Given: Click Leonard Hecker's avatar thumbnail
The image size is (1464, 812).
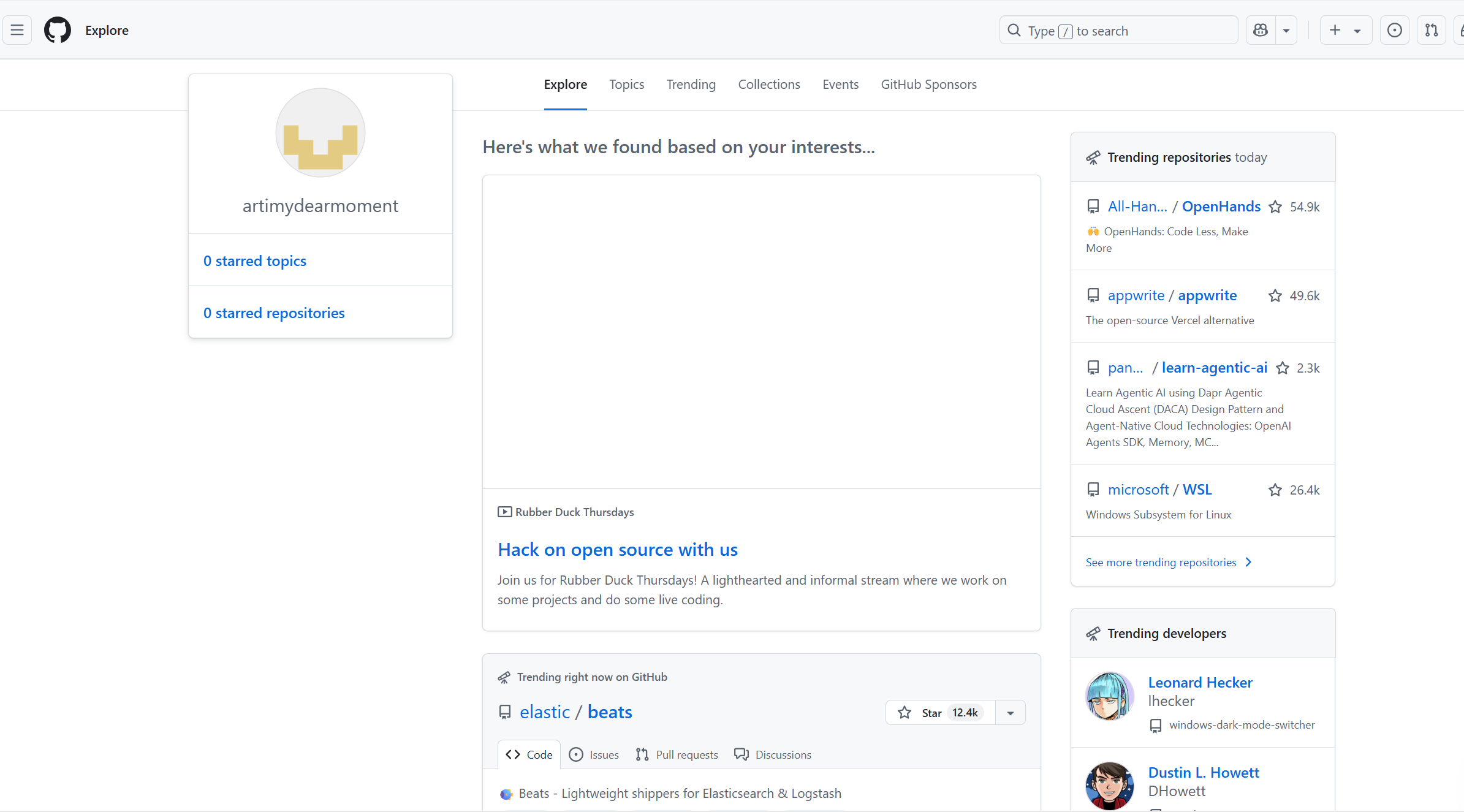Looking at the screenshot, I should coord(1109,696).
